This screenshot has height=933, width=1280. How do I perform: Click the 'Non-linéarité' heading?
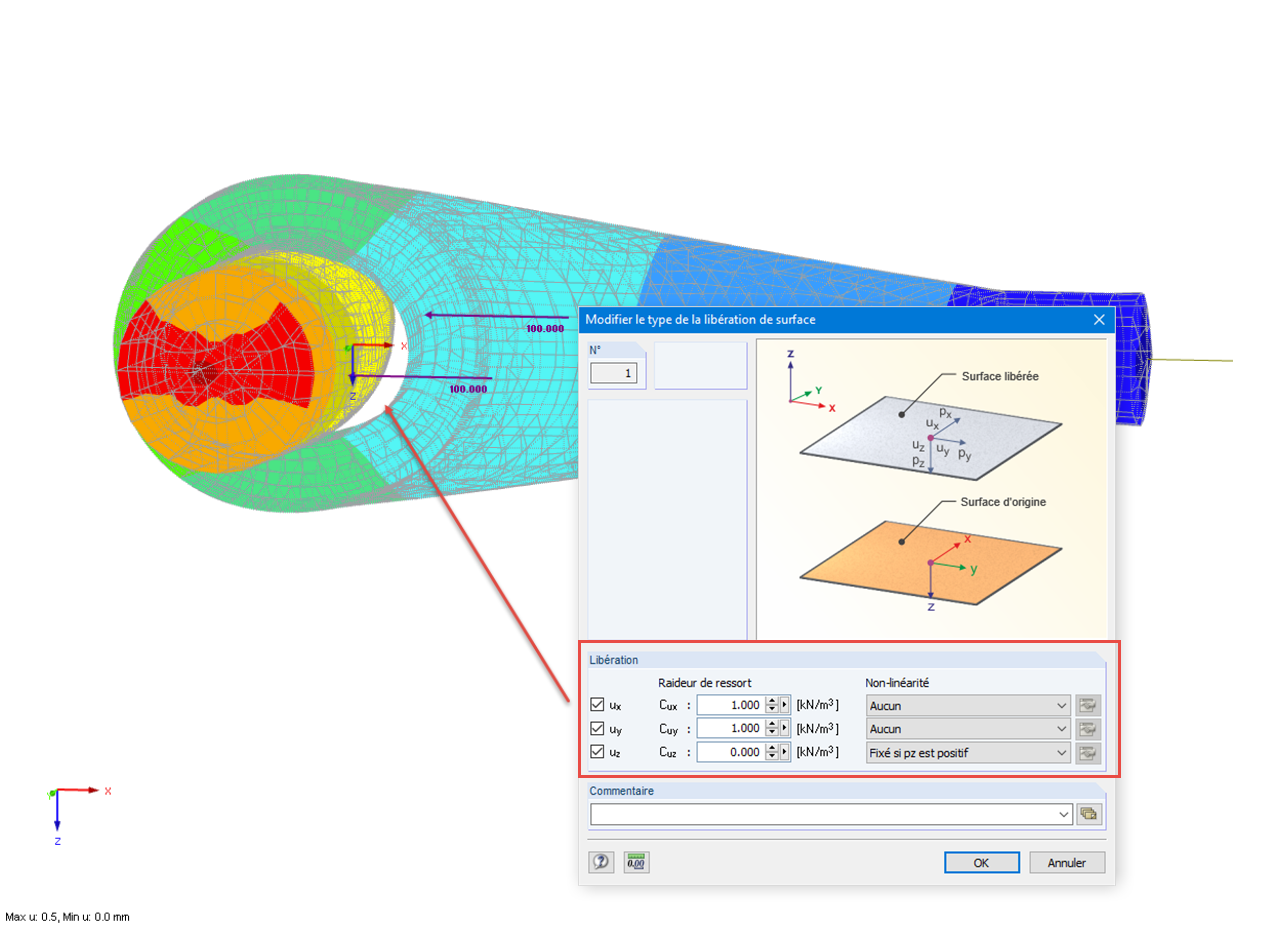[897, 682]
